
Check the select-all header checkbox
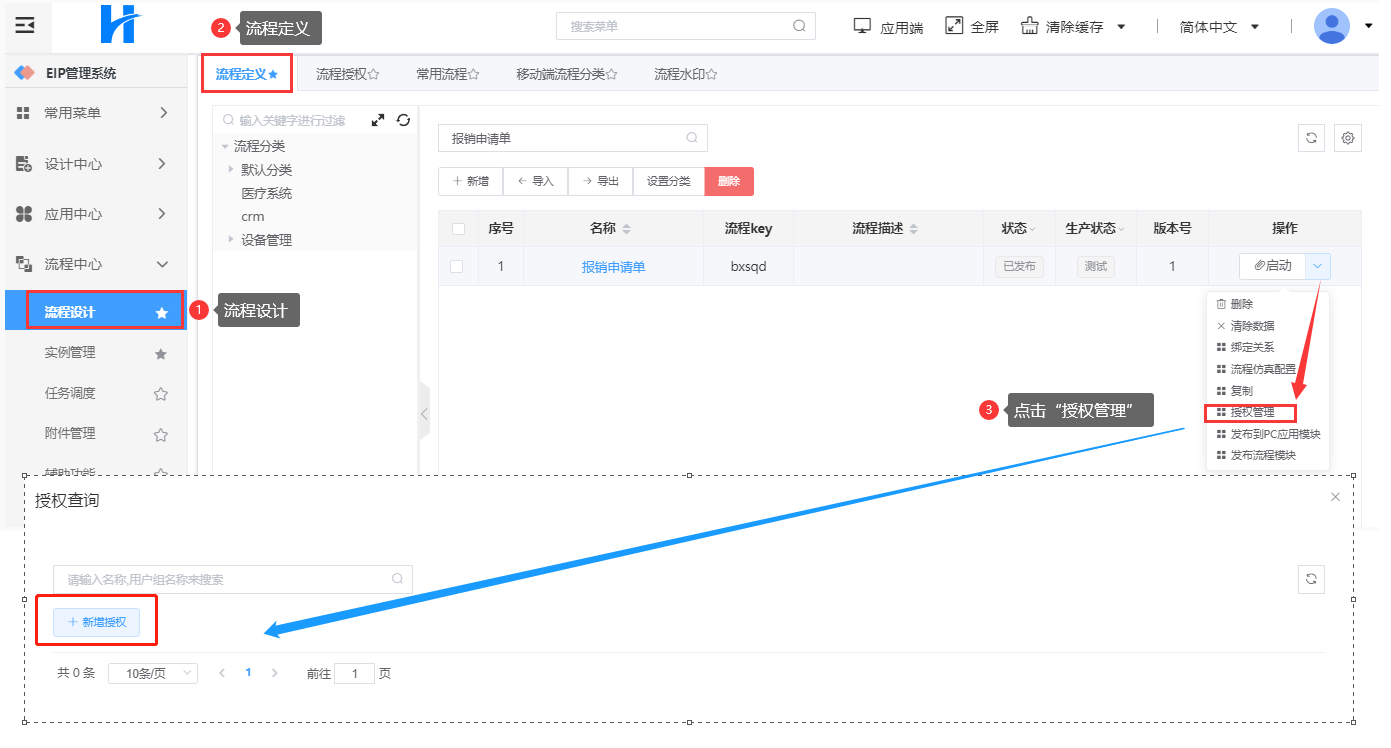pos(458,229)
